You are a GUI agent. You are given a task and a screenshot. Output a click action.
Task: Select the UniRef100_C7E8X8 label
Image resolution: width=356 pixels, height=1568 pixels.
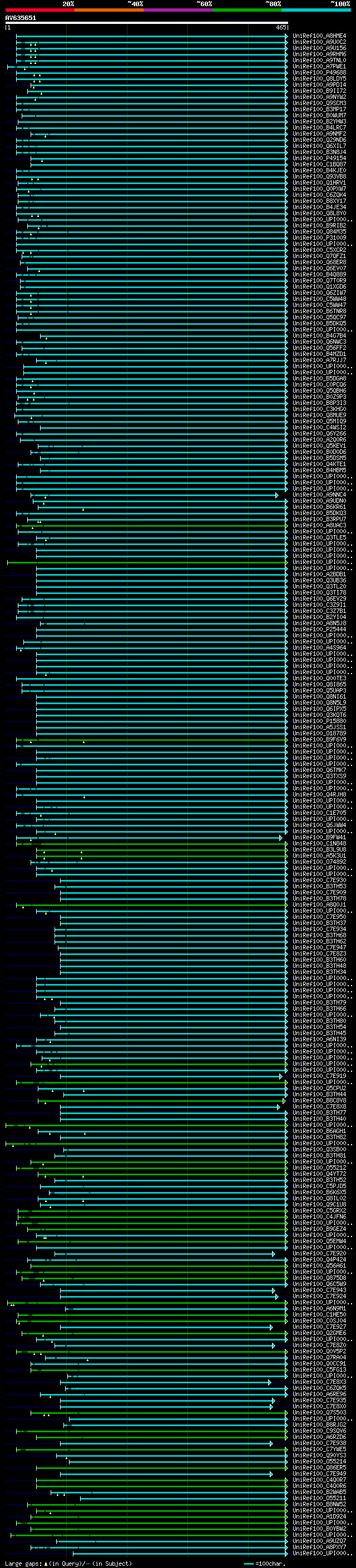(x=319, y=1106)
